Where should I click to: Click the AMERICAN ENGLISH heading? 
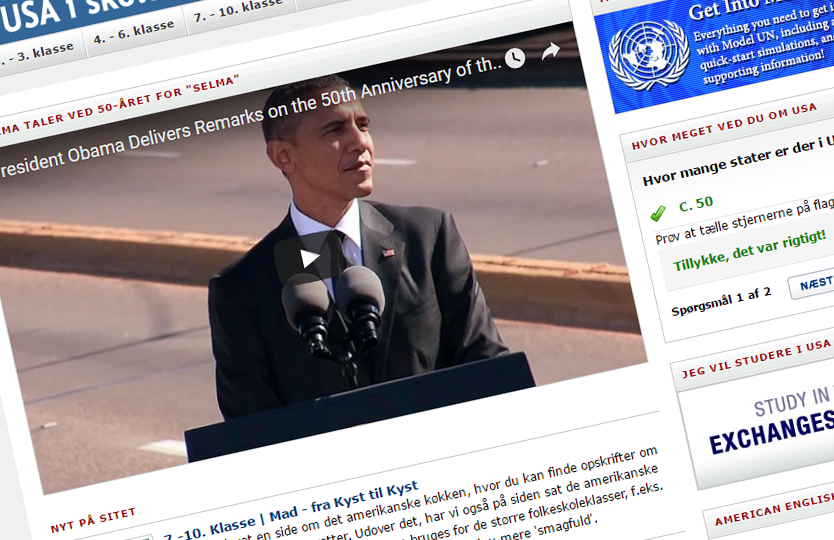(x=774, y=510)
